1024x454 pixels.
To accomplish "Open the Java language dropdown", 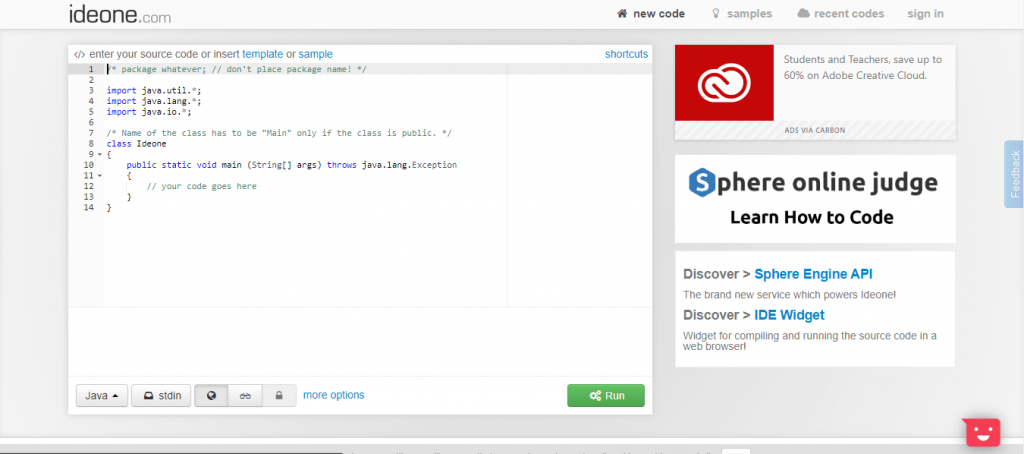I will tap(102, 396).
